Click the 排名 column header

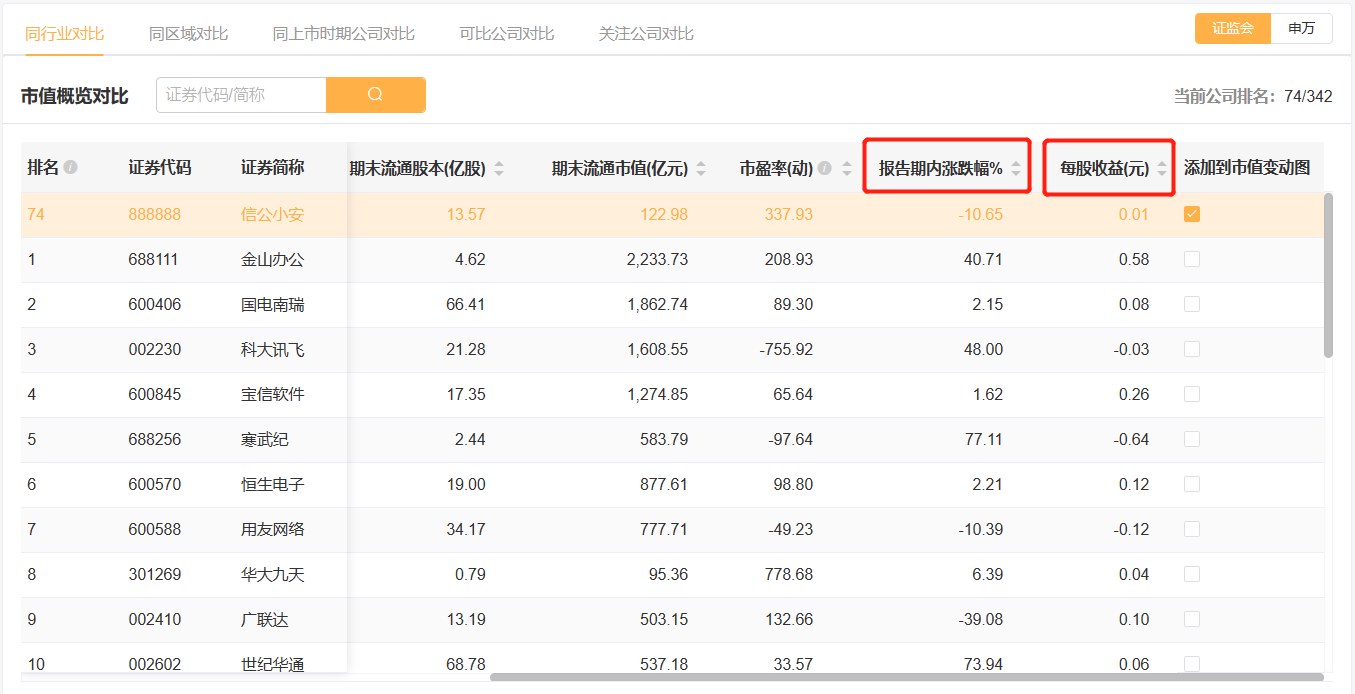coord(43,167)
